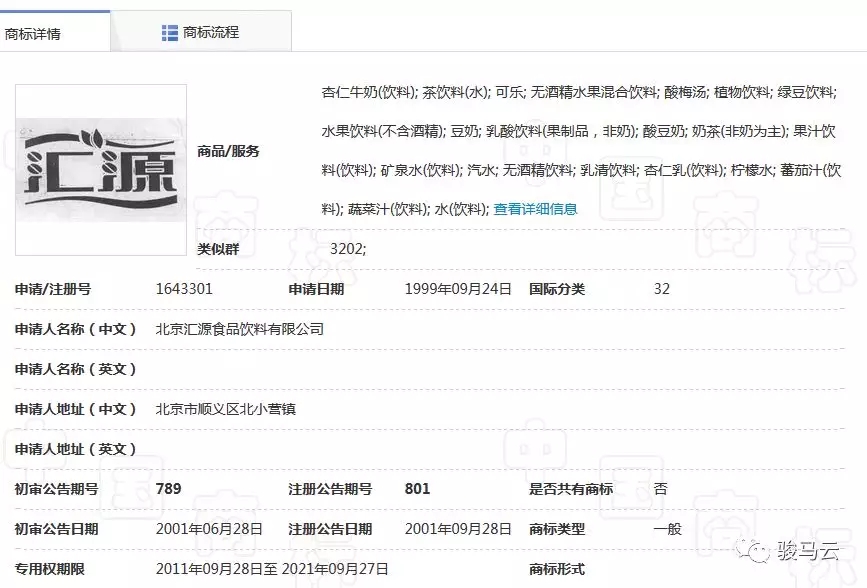The width and height of the screenshot is (867, 588).
Task: Click the international class value 32
Action: click(661, 289)
